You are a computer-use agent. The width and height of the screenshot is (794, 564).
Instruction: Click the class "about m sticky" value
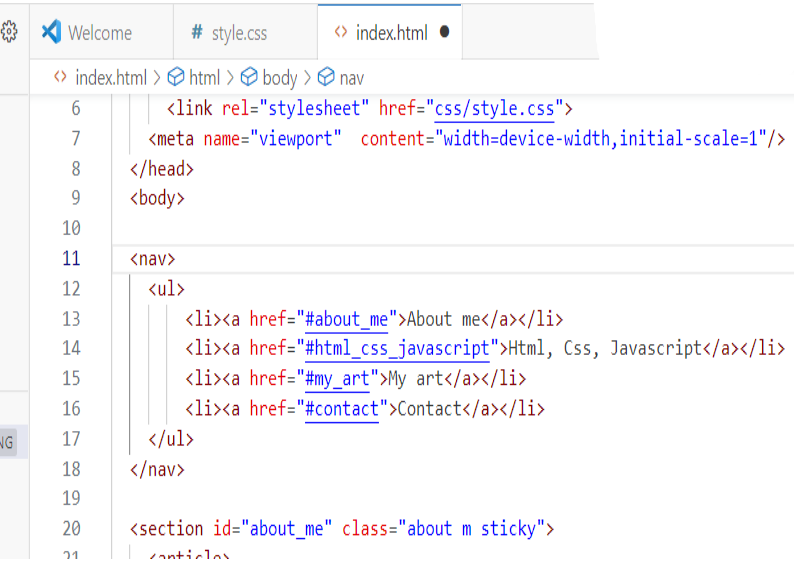(x=471, y=529)
